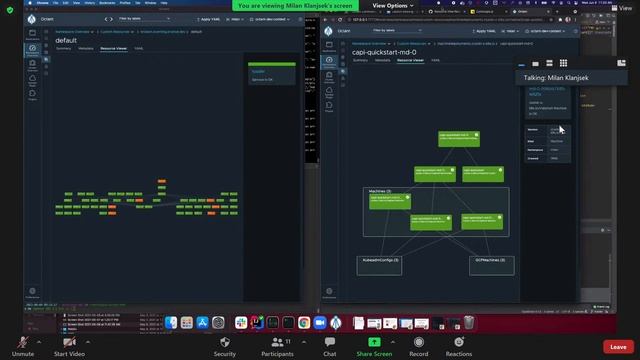Open Slack from the shared Dock

[x=241, y=323]
